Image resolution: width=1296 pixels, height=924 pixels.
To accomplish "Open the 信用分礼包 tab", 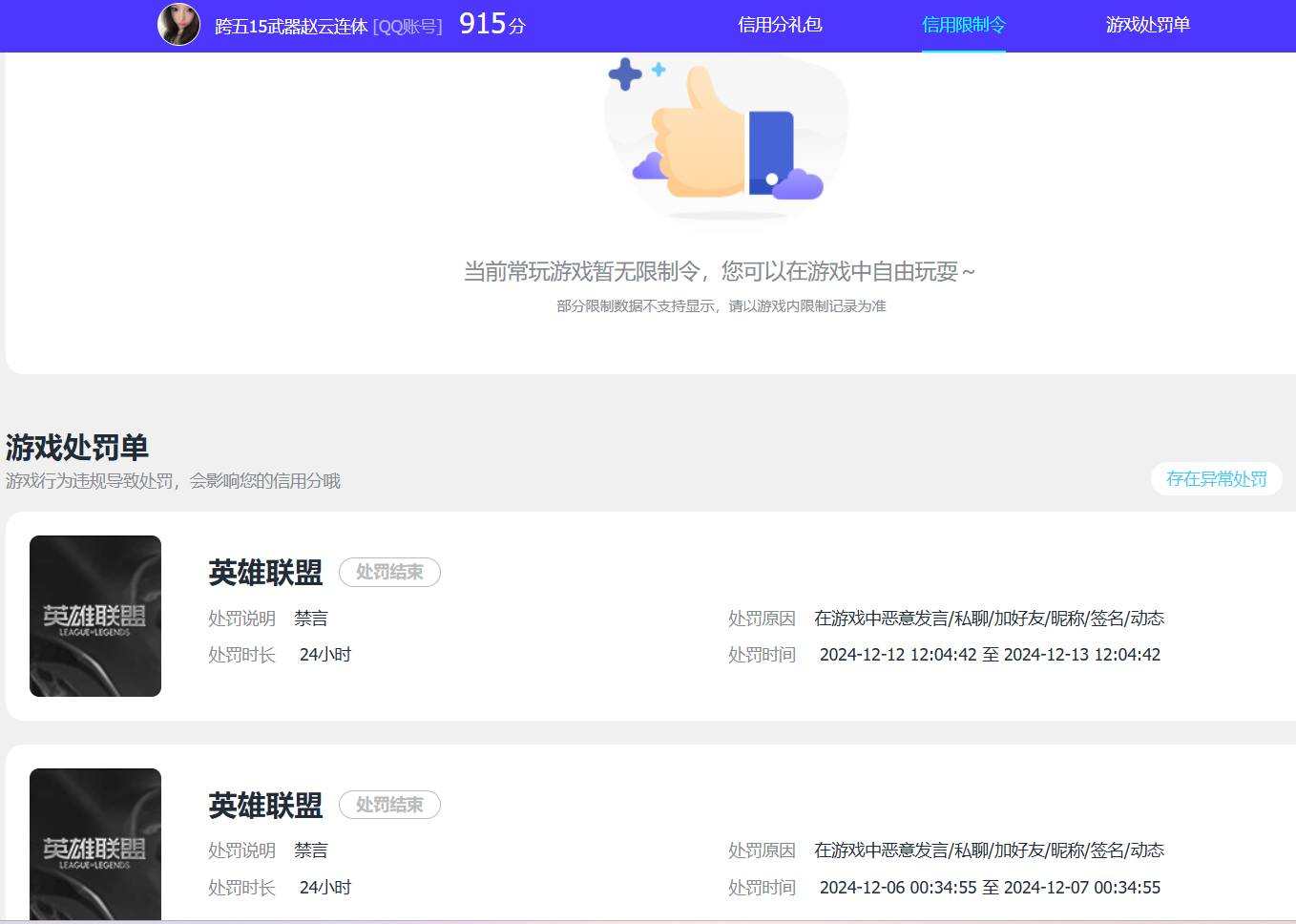I will point(780,25).
